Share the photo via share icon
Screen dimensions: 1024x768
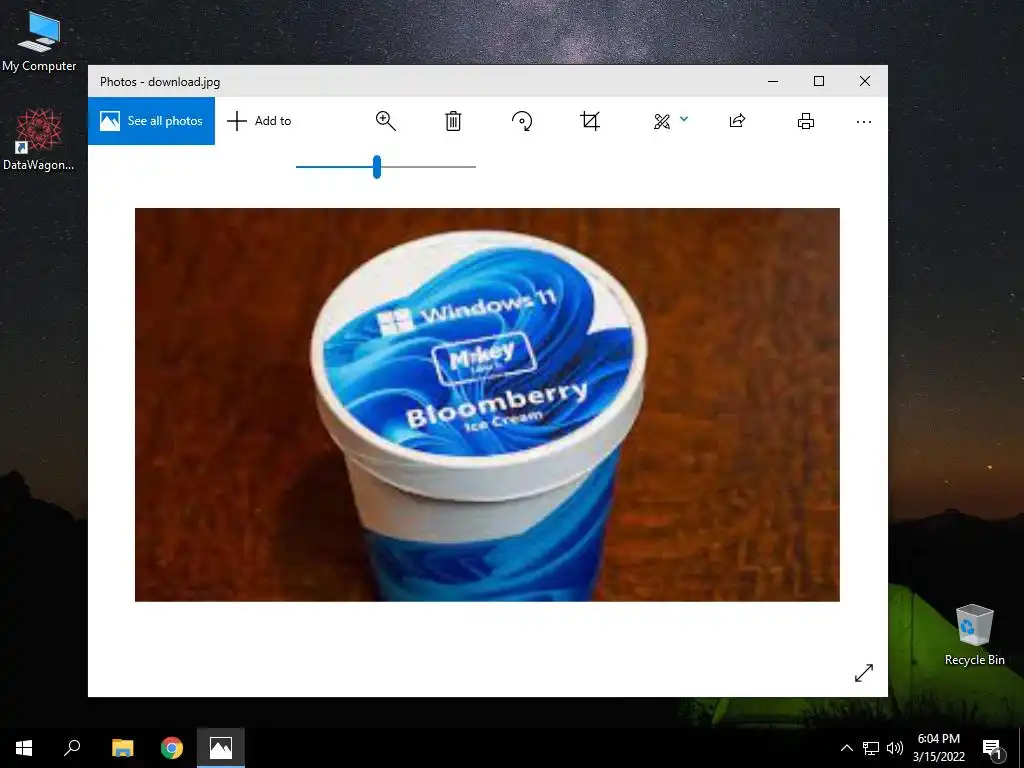737,121
